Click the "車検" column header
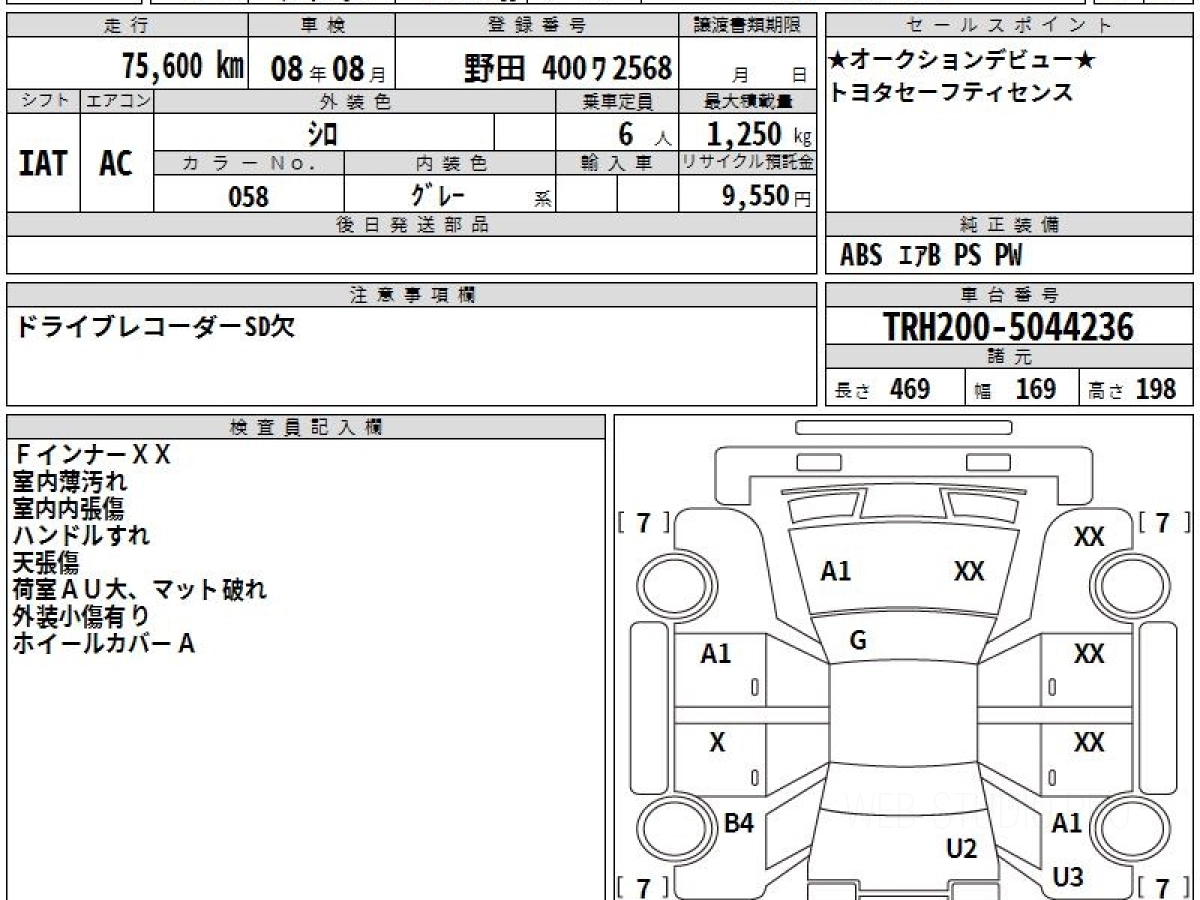Viewport: 1200px width, 900px height. coord(321,26)
